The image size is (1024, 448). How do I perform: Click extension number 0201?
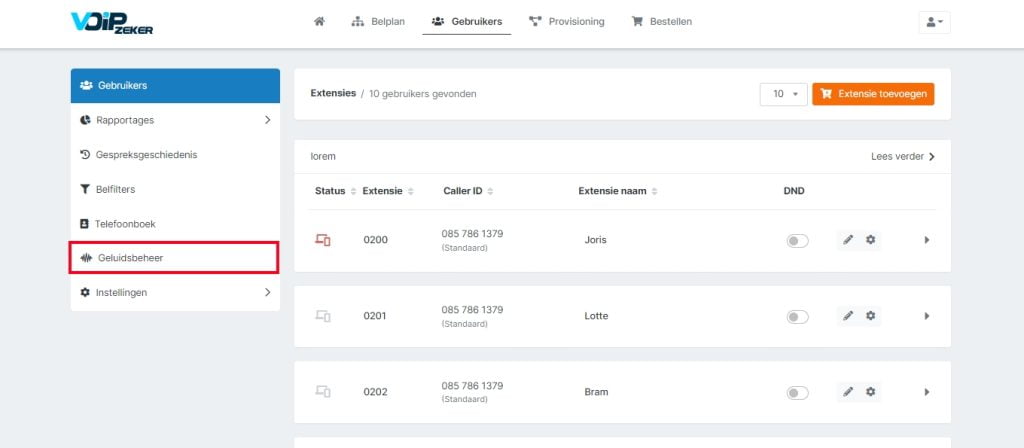coord(376,316)
